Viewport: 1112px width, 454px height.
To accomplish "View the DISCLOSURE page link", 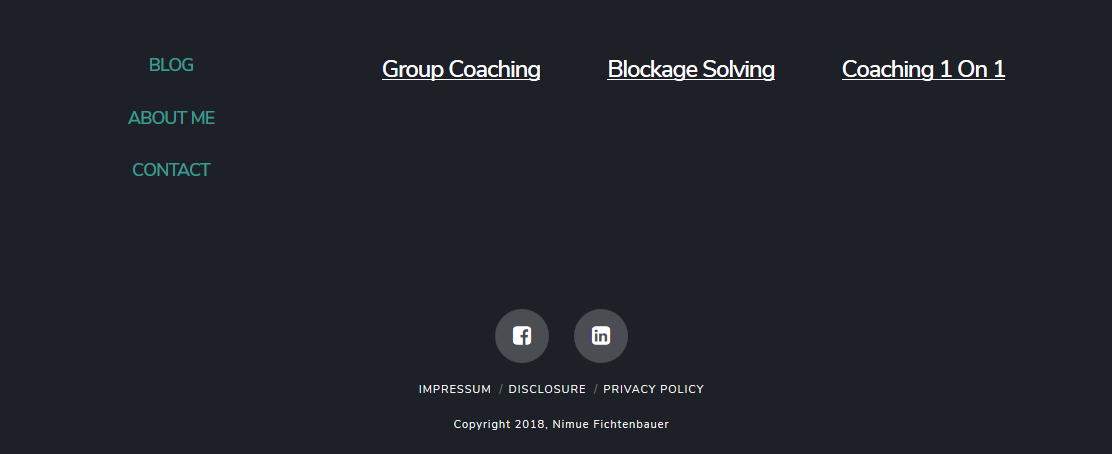I will pyautogui.click(x=547, y=389).
